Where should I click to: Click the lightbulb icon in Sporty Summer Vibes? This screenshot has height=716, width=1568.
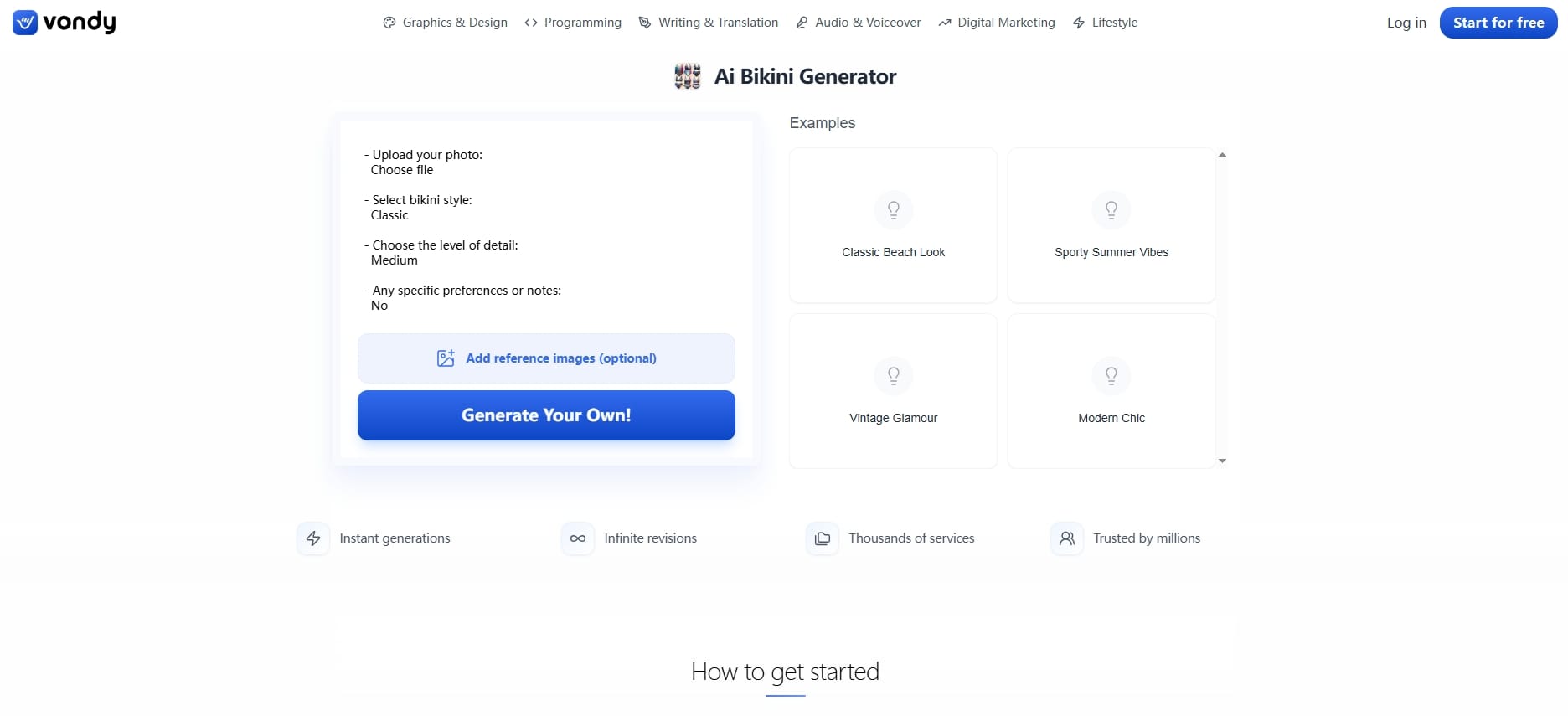[x=1112, y=209]
